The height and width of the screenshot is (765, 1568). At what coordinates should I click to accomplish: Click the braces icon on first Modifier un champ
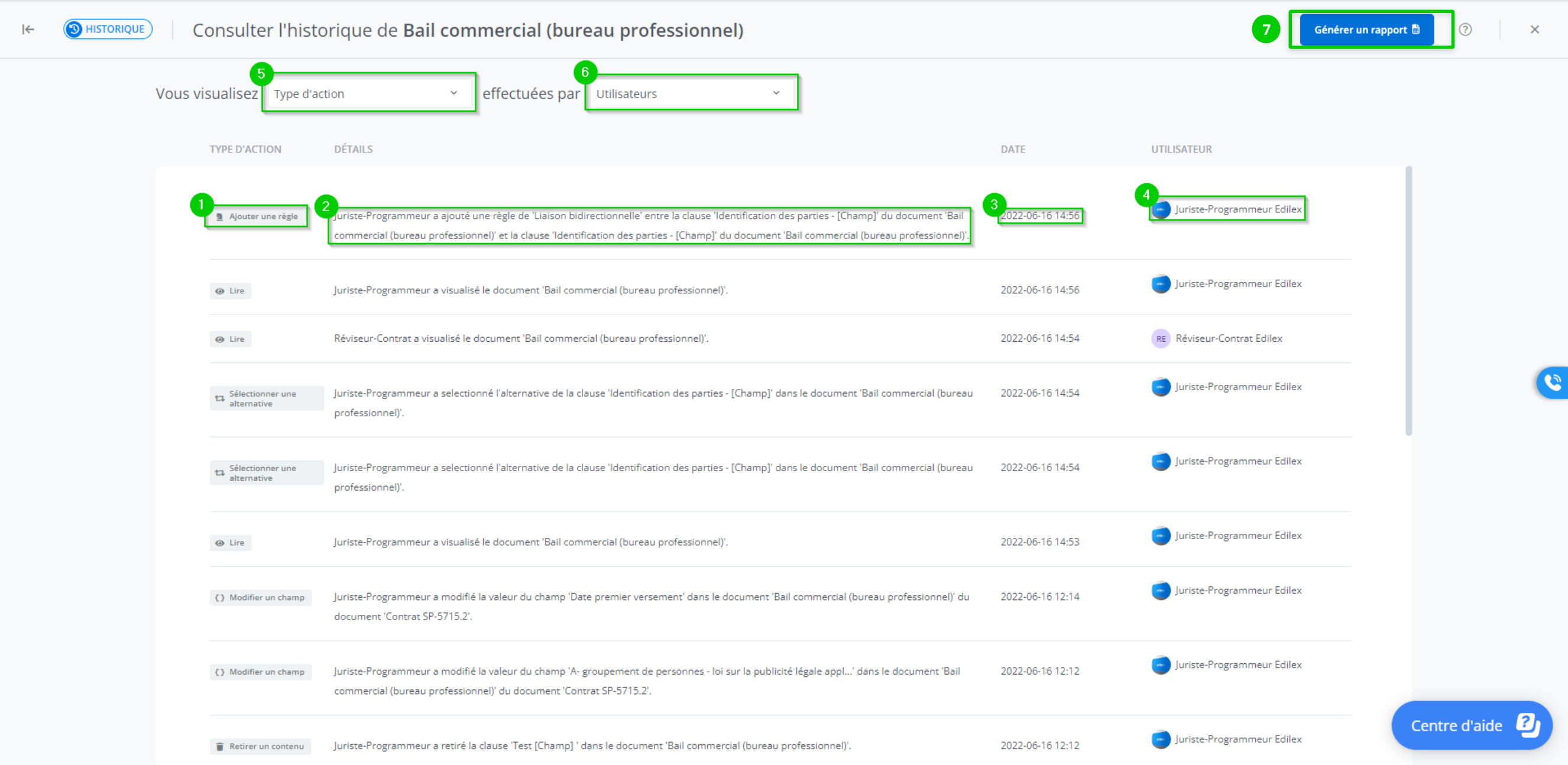[x=220, y=598]
